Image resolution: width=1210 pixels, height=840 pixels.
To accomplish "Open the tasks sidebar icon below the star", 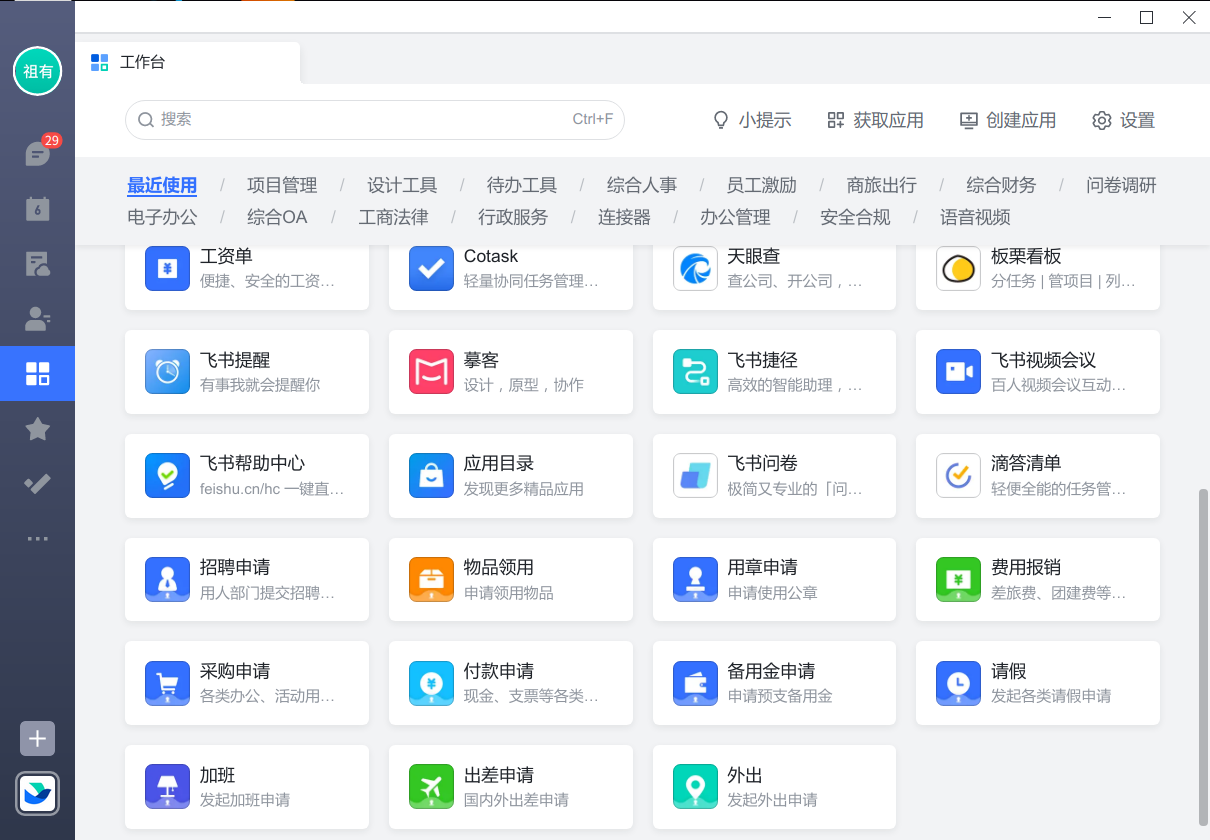I will [37, 484].
